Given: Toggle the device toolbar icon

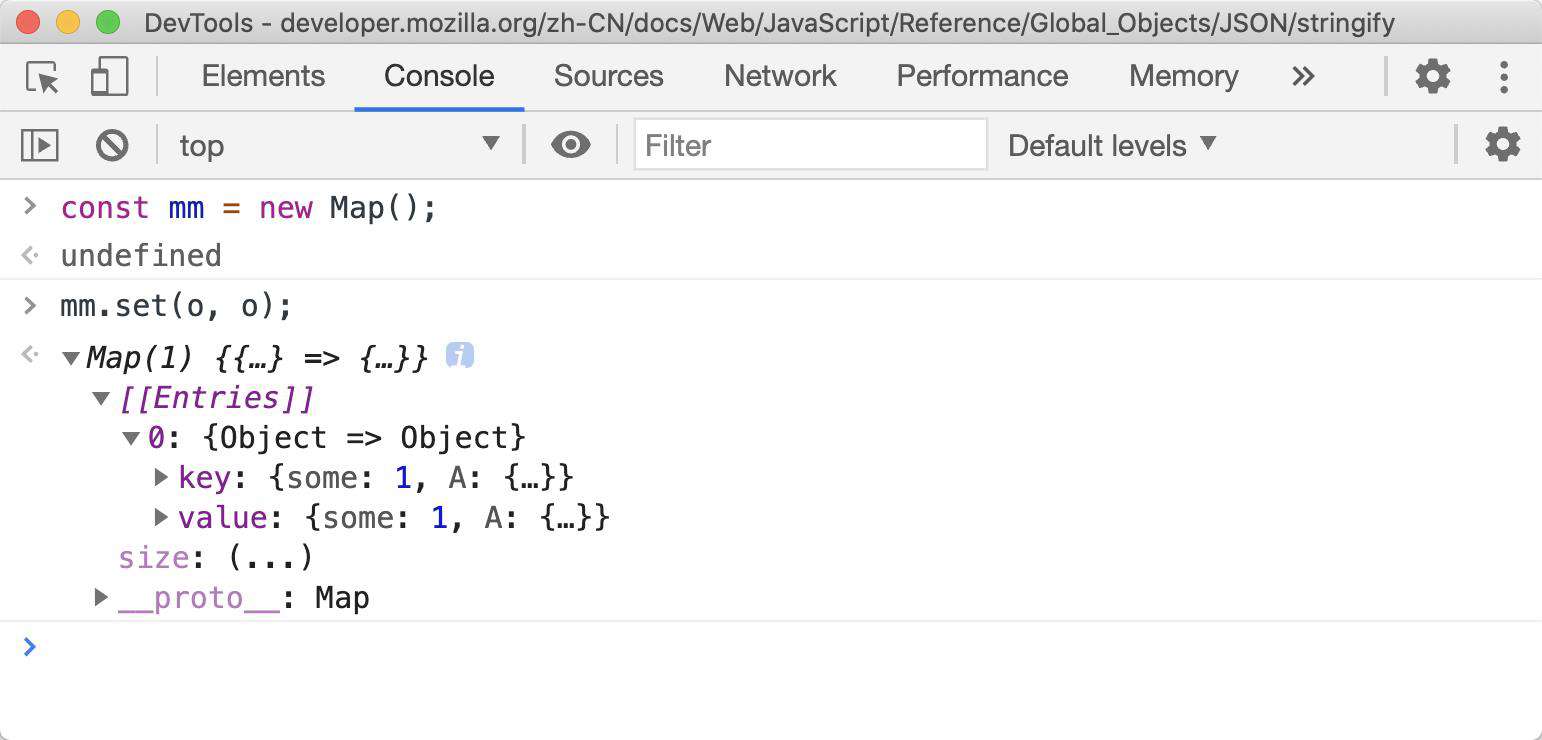Looking at the screenshot, I should (109, 77).
